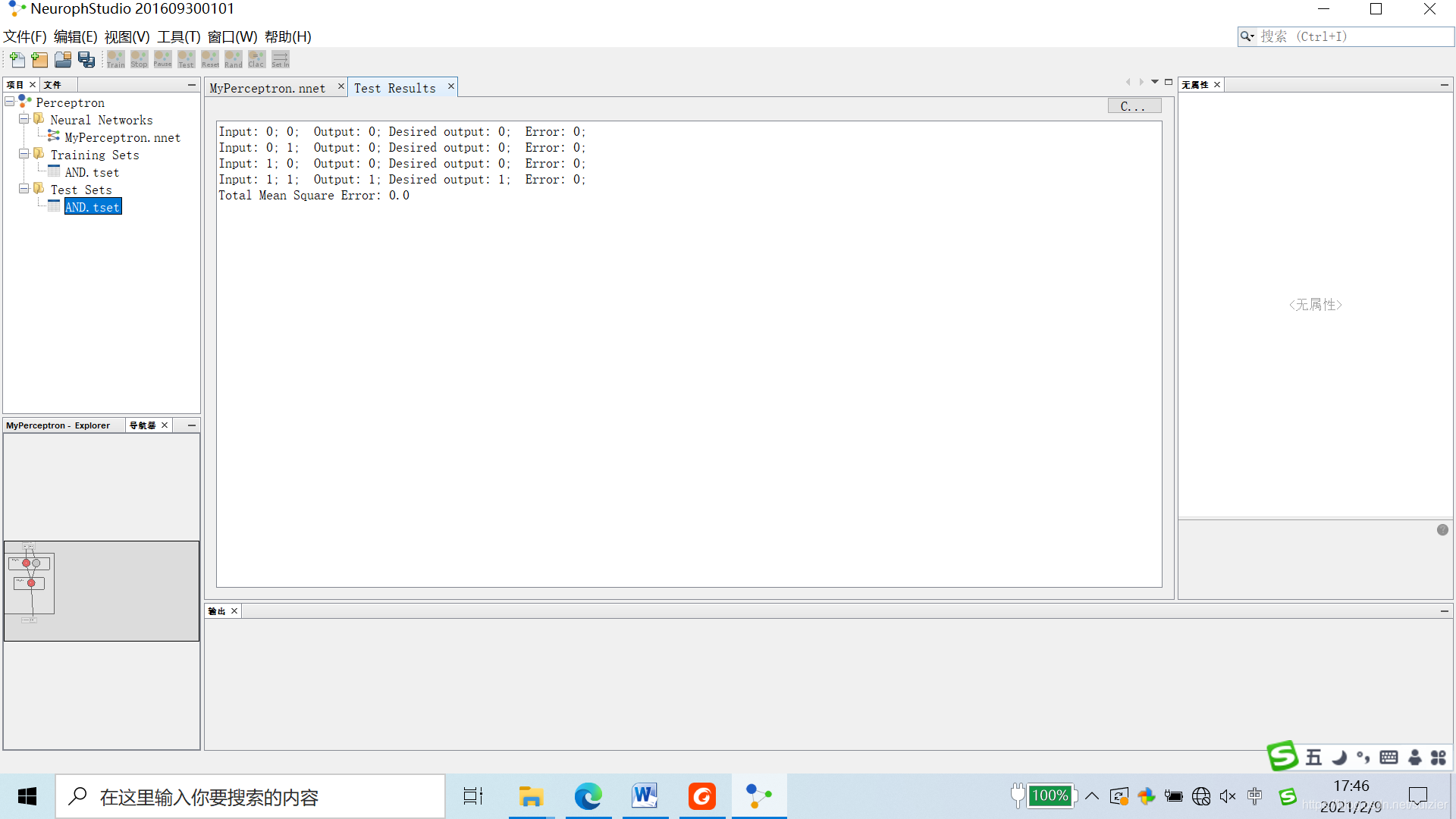1456x819 pixels.
Task: Click the Save All toolbar icon
Action: click(86, 59)
